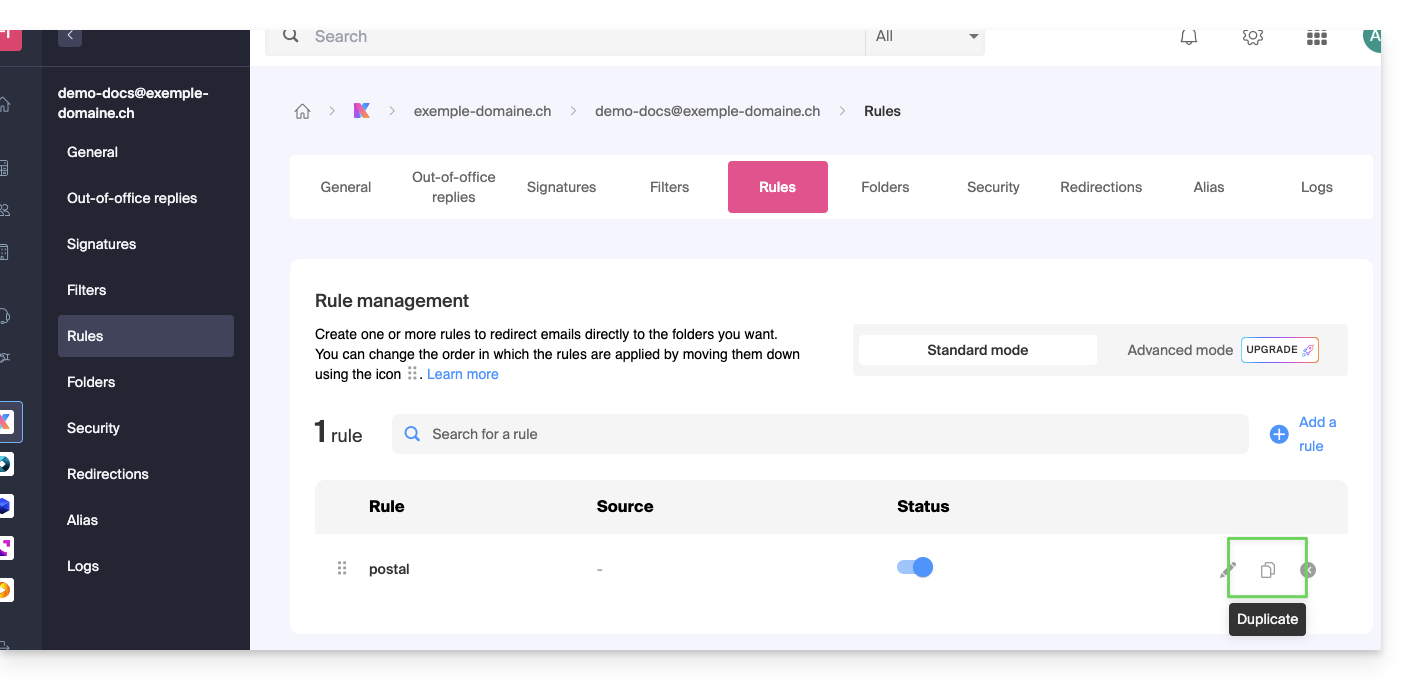This screenshot has width=1411, height=680.
Task: Select Signatures in the left sidebar
Action: pos(101,244)
